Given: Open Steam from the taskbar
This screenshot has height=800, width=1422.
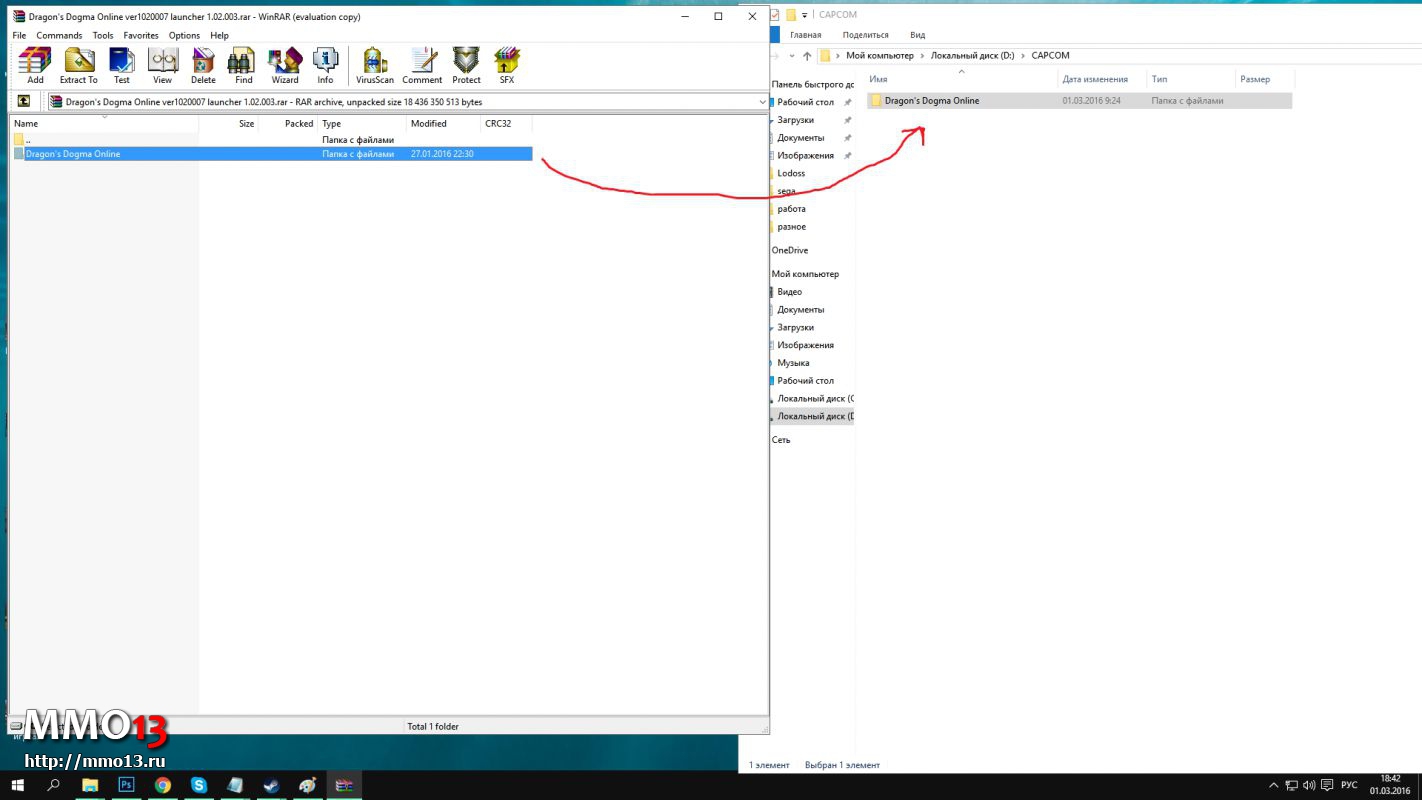Looking at the screenshot, I should (x=271, y=785).
